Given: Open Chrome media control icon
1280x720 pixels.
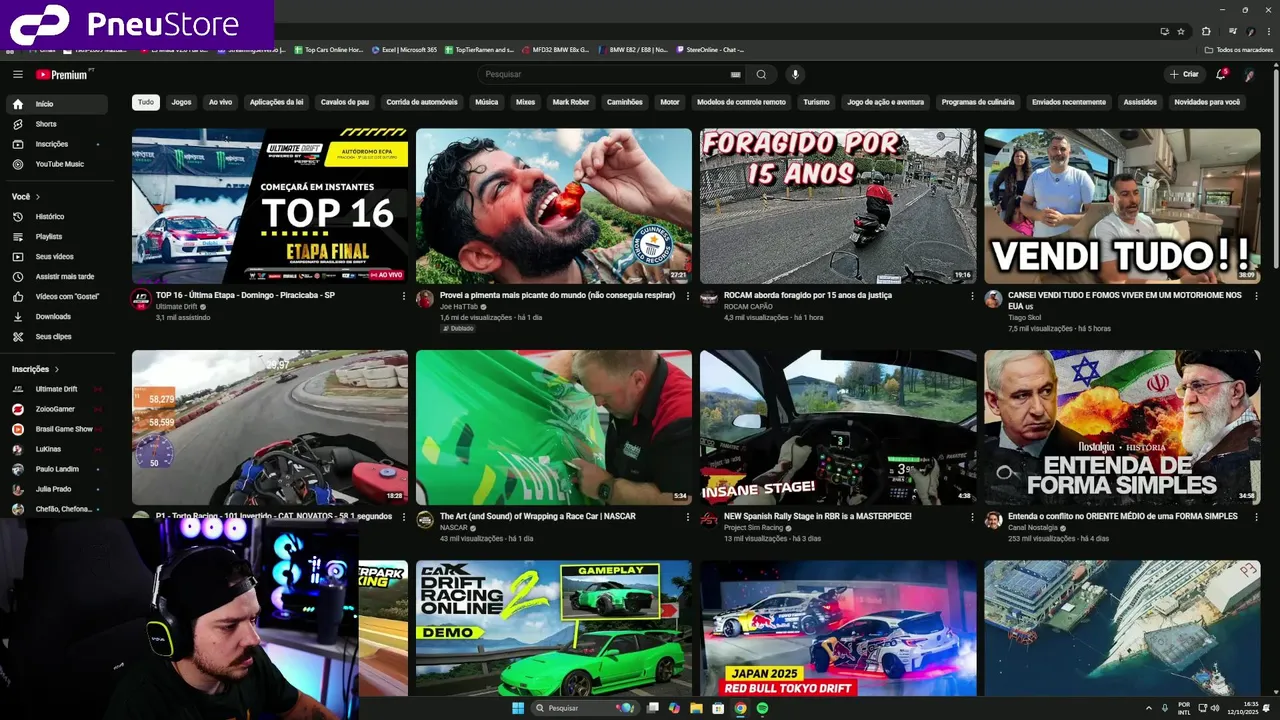Looking at the screenshot, I should click(1232, 31).
